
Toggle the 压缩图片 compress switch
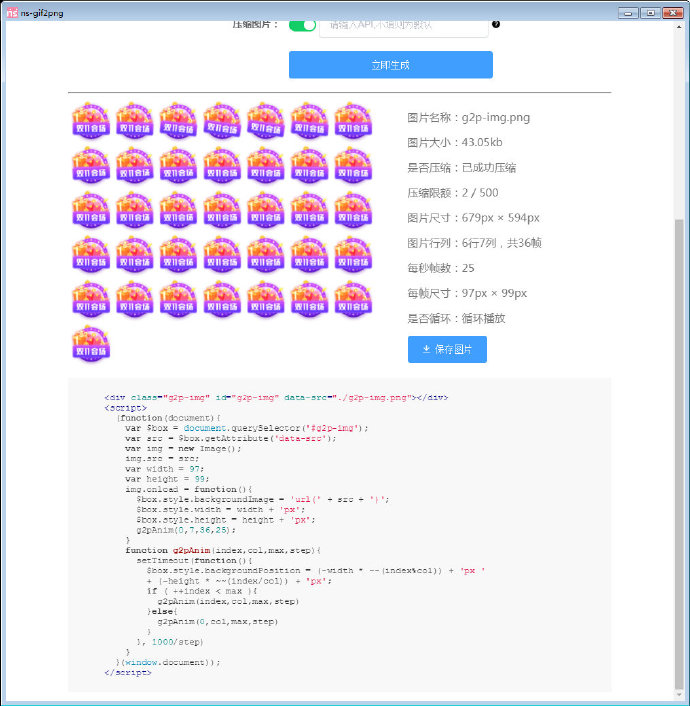pyautogui.click(x=302, y=25)
